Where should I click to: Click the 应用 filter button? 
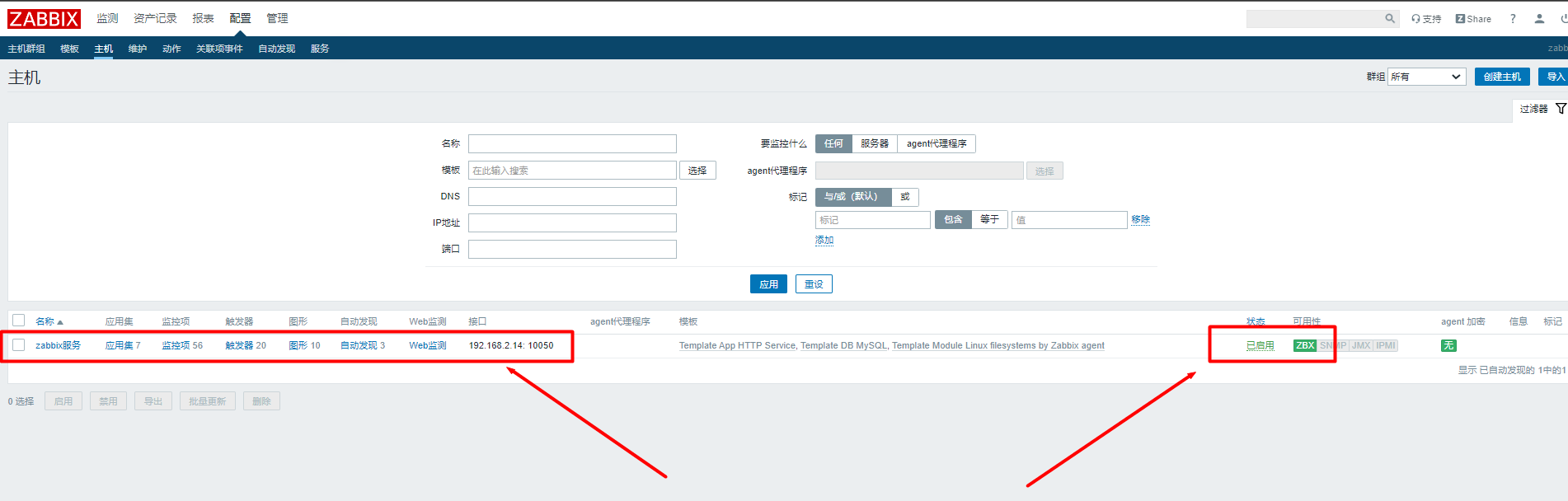[768, 284]
